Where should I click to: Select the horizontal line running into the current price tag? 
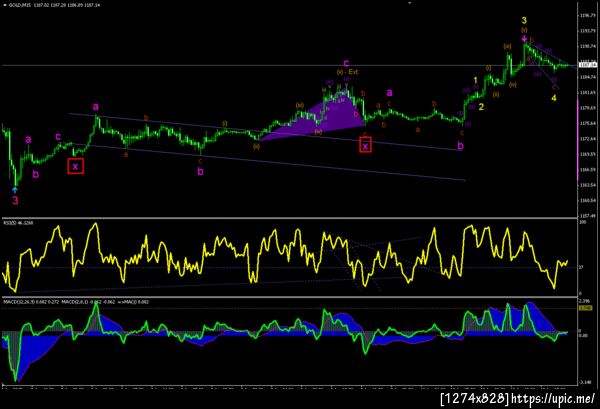289,65
